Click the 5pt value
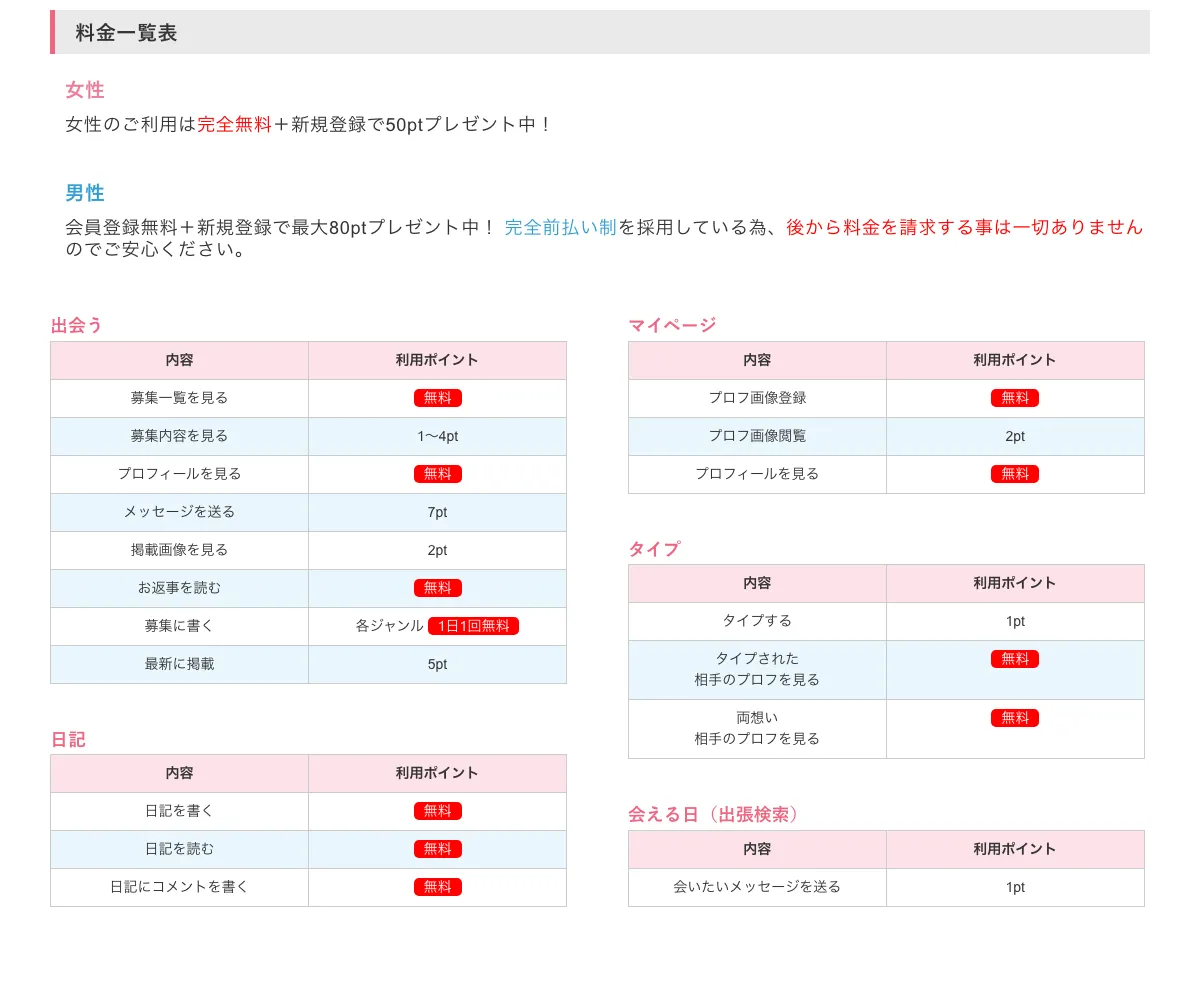1200x1000 pixels. point(438,664)
